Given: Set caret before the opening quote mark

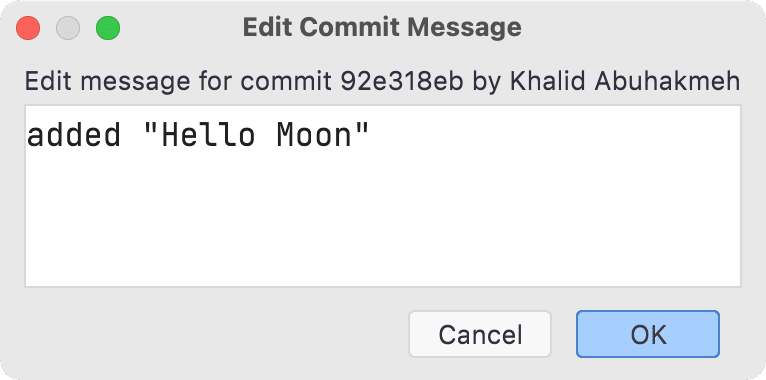Looking at the screenshot, I should click(x=145, y=135).
